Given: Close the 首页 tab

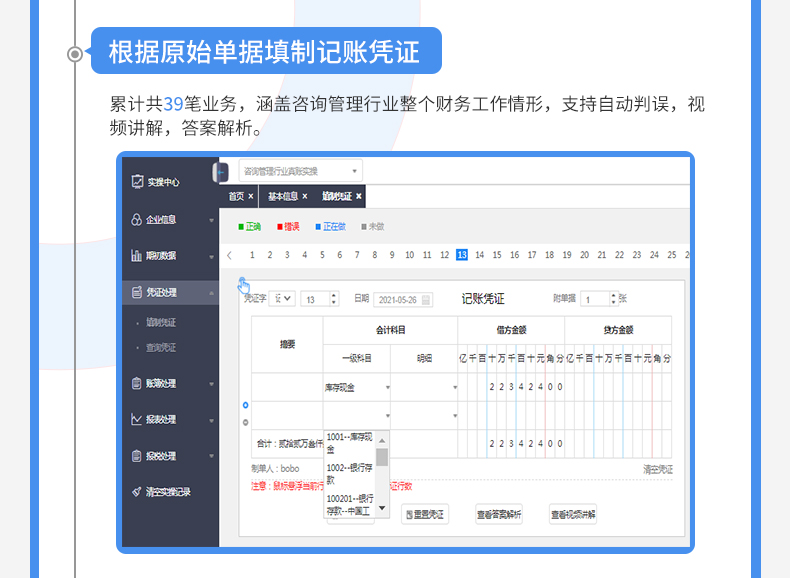Looking at the screenshot, I should pyautogui.click(x=251, y=197).
